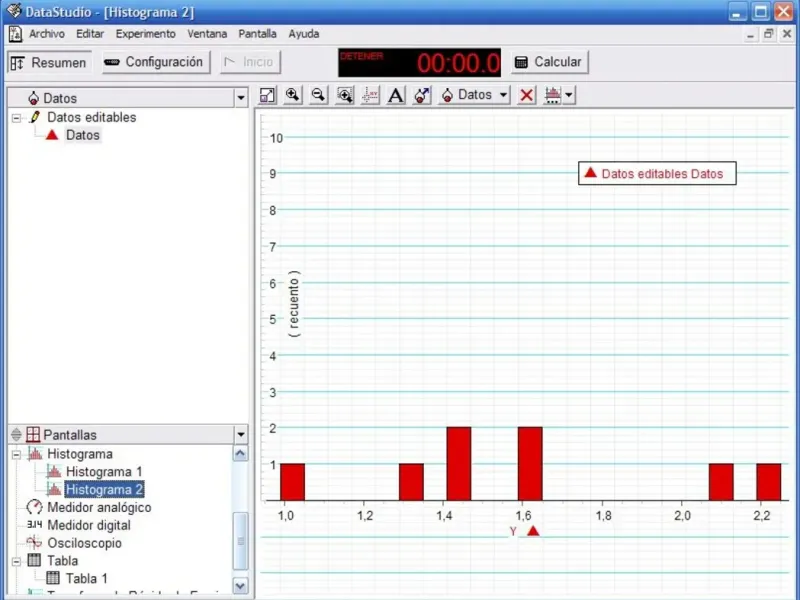Viewport: 800px width, 600px height.
Task: Click the text annotation A tool
Action: (396, 95)
